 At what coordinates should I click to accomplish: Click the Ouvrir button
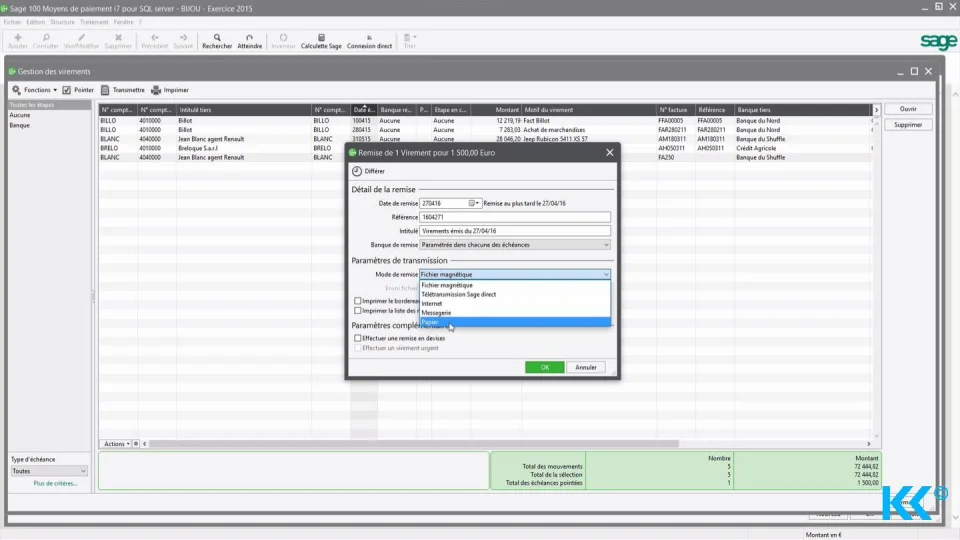pyautogui.click(x=908, y=109)
